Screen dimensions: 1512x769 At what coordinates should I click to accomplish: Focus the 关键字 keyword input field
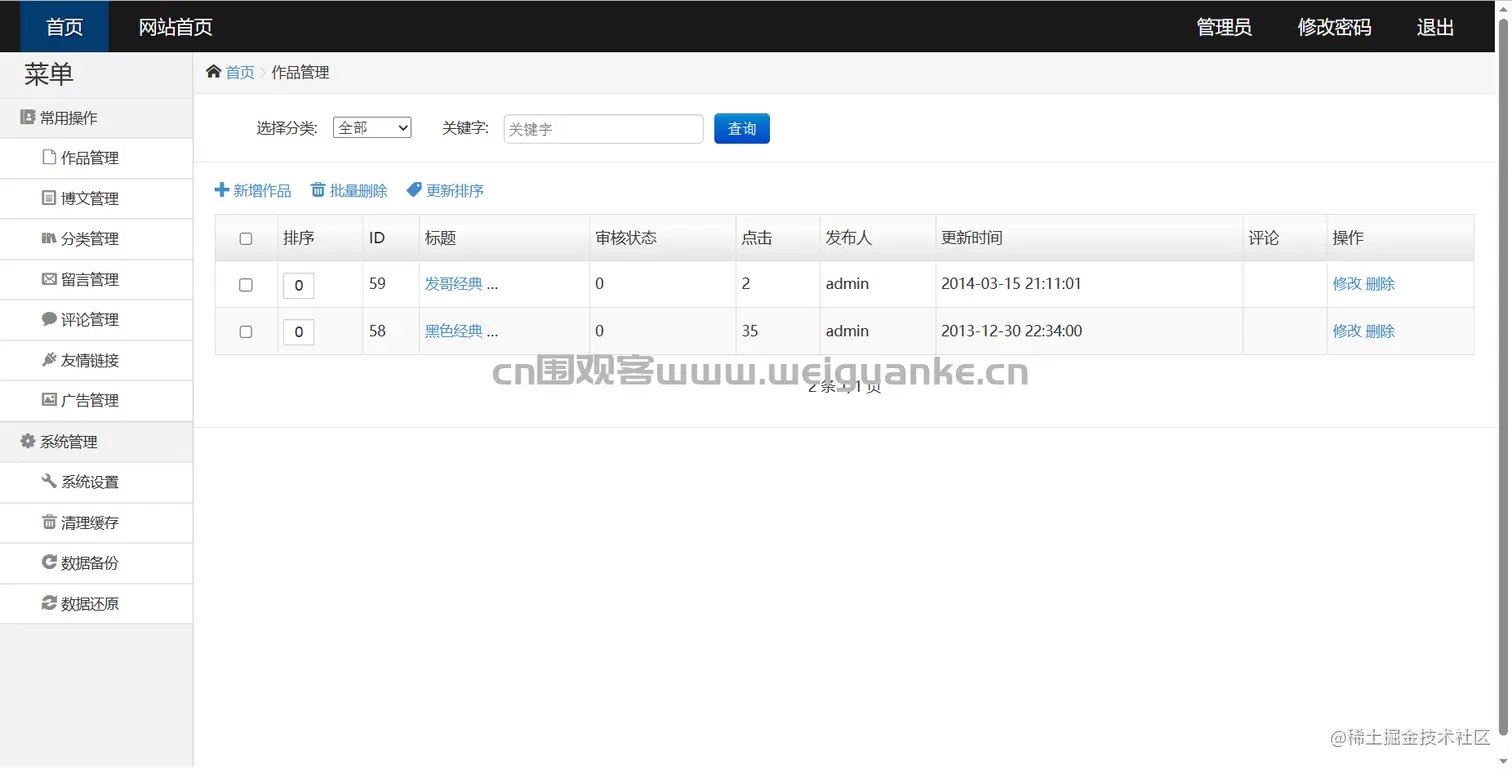603,129
